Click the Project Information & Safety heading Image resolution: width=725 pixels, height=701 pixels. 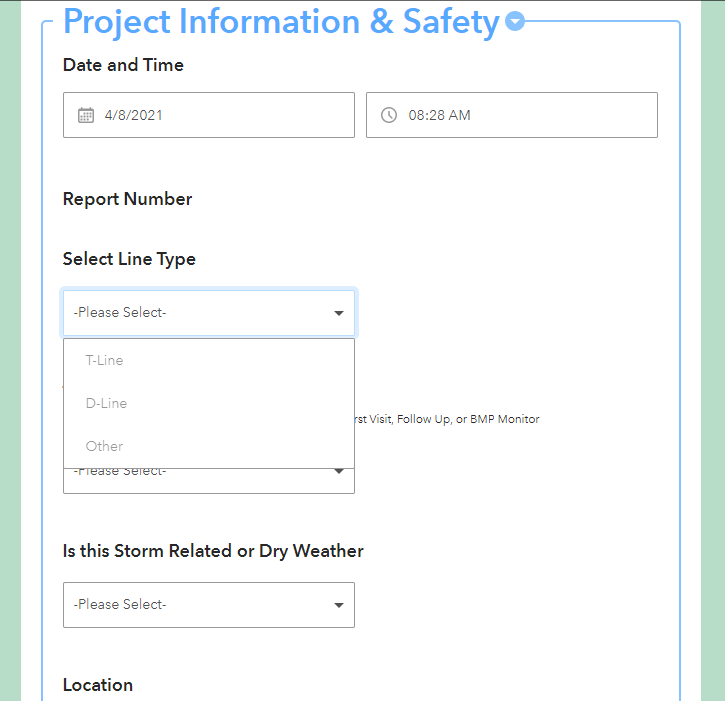(281, 21)
